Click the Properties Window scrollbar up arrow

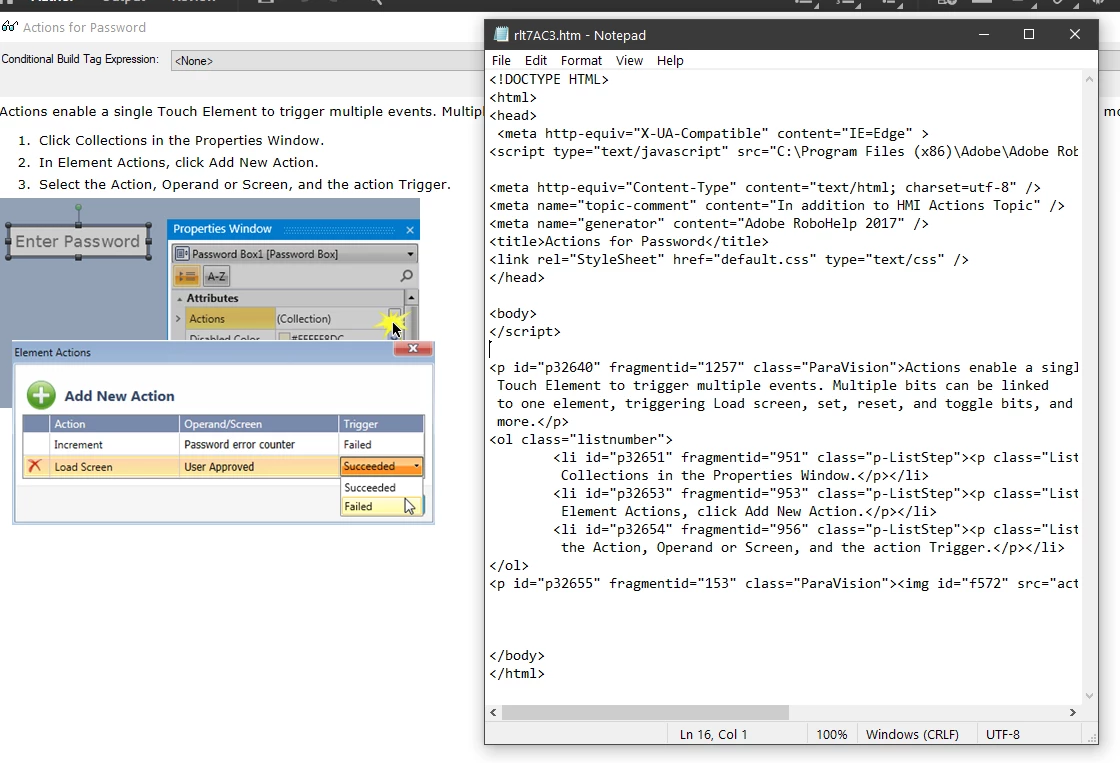tap(411, 297)
